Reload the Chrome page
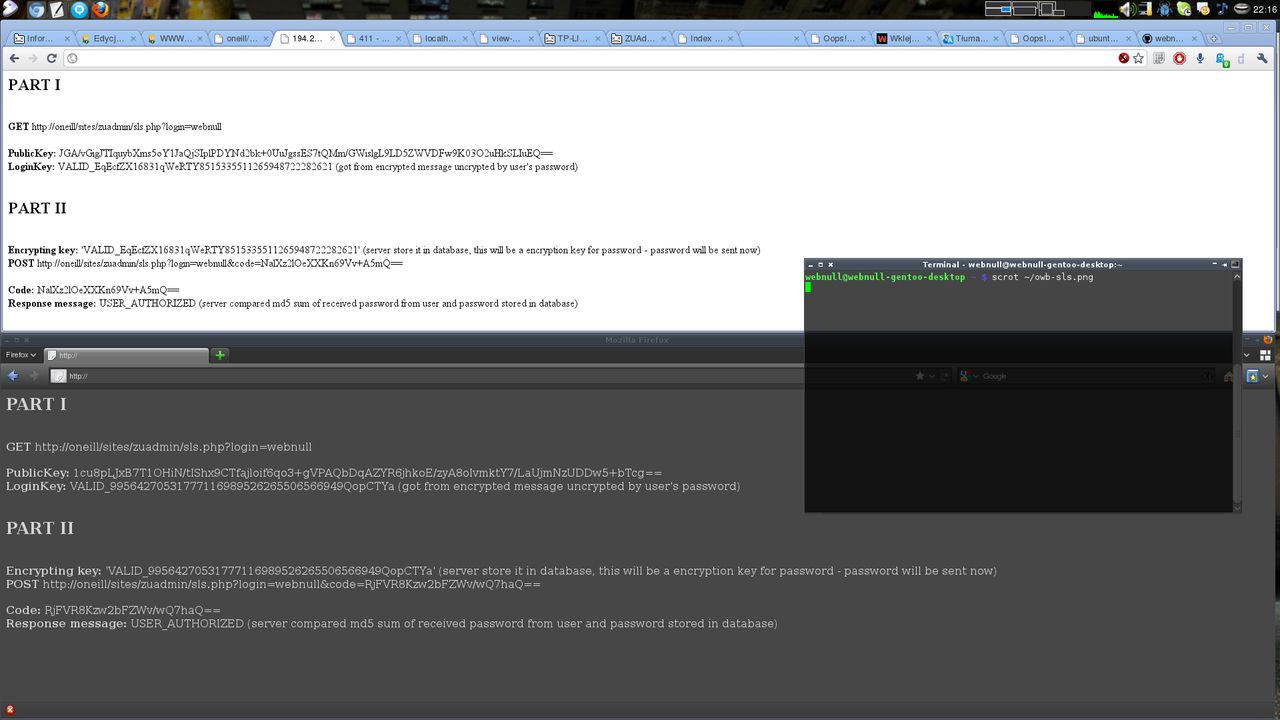The width and height of the screenshot is (1280, 720). pyautogui.click(x=51, y=58)
